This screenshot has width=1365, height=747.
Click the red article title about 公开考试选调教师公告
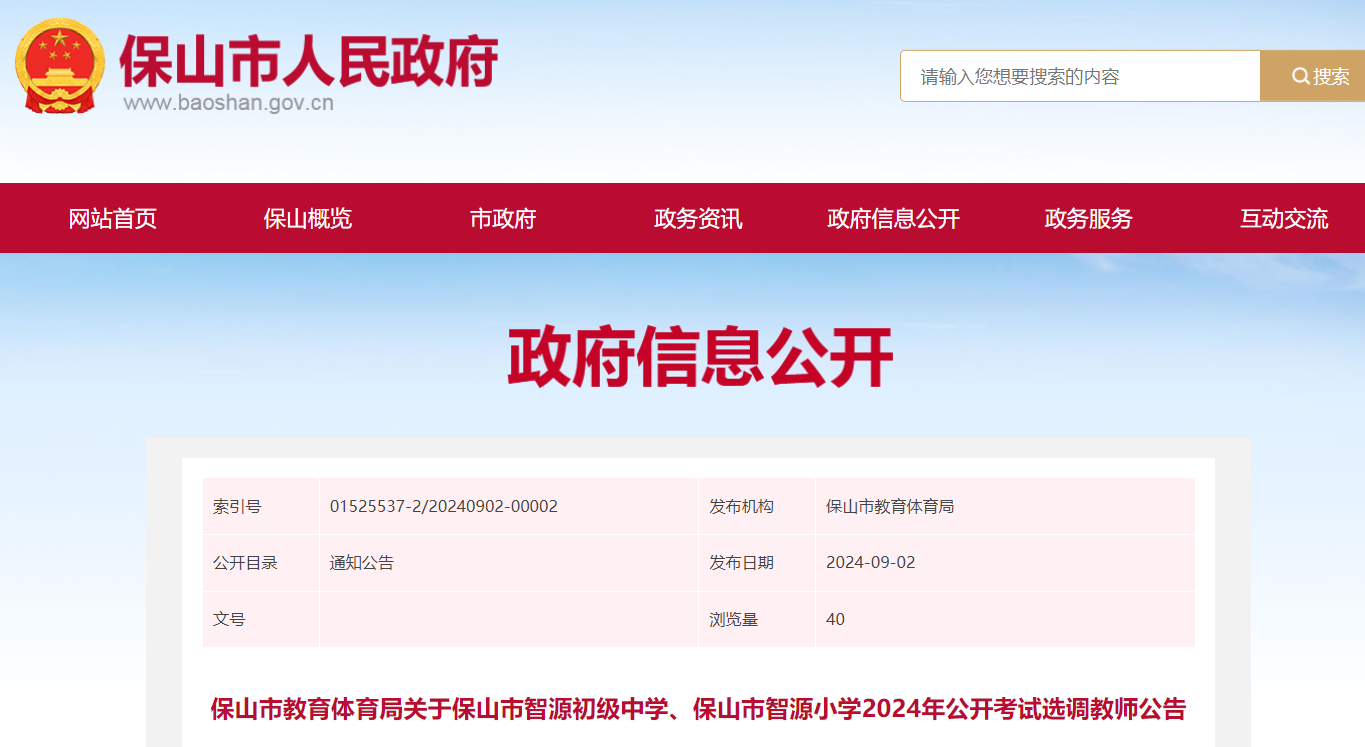(698, 709)
